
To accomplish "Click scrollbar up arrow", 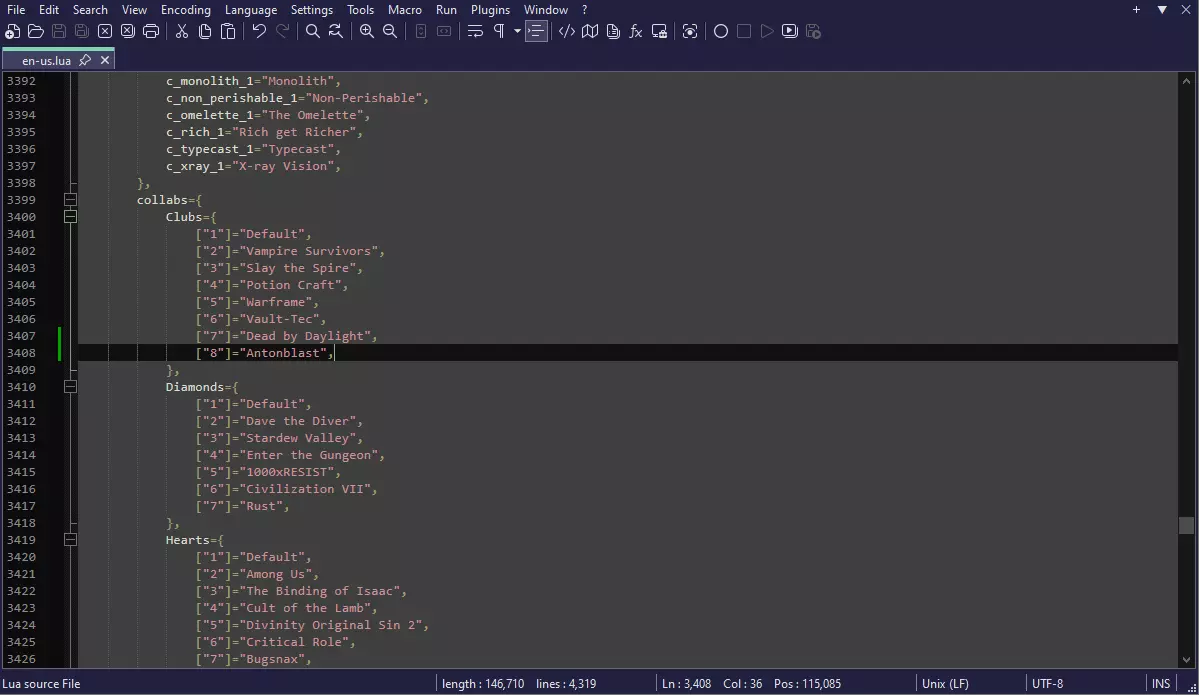I will point(1186,80).
